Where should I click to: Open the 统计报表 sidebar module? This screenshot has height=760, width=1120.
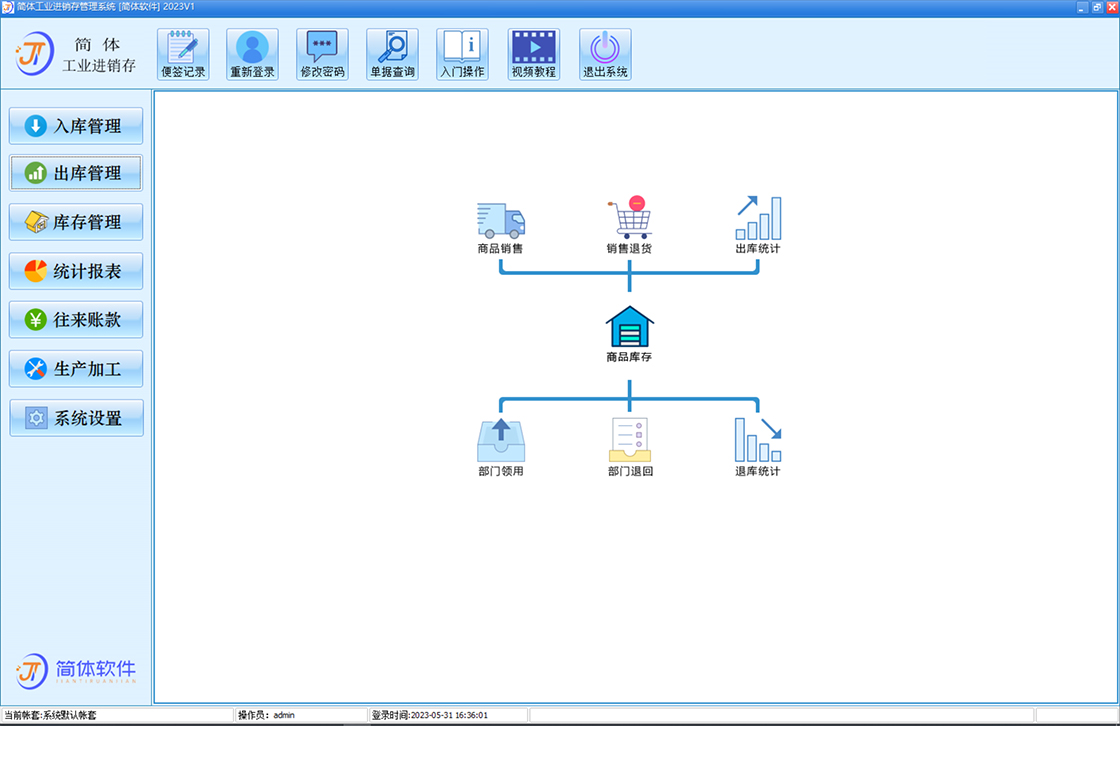click(76, 271)
